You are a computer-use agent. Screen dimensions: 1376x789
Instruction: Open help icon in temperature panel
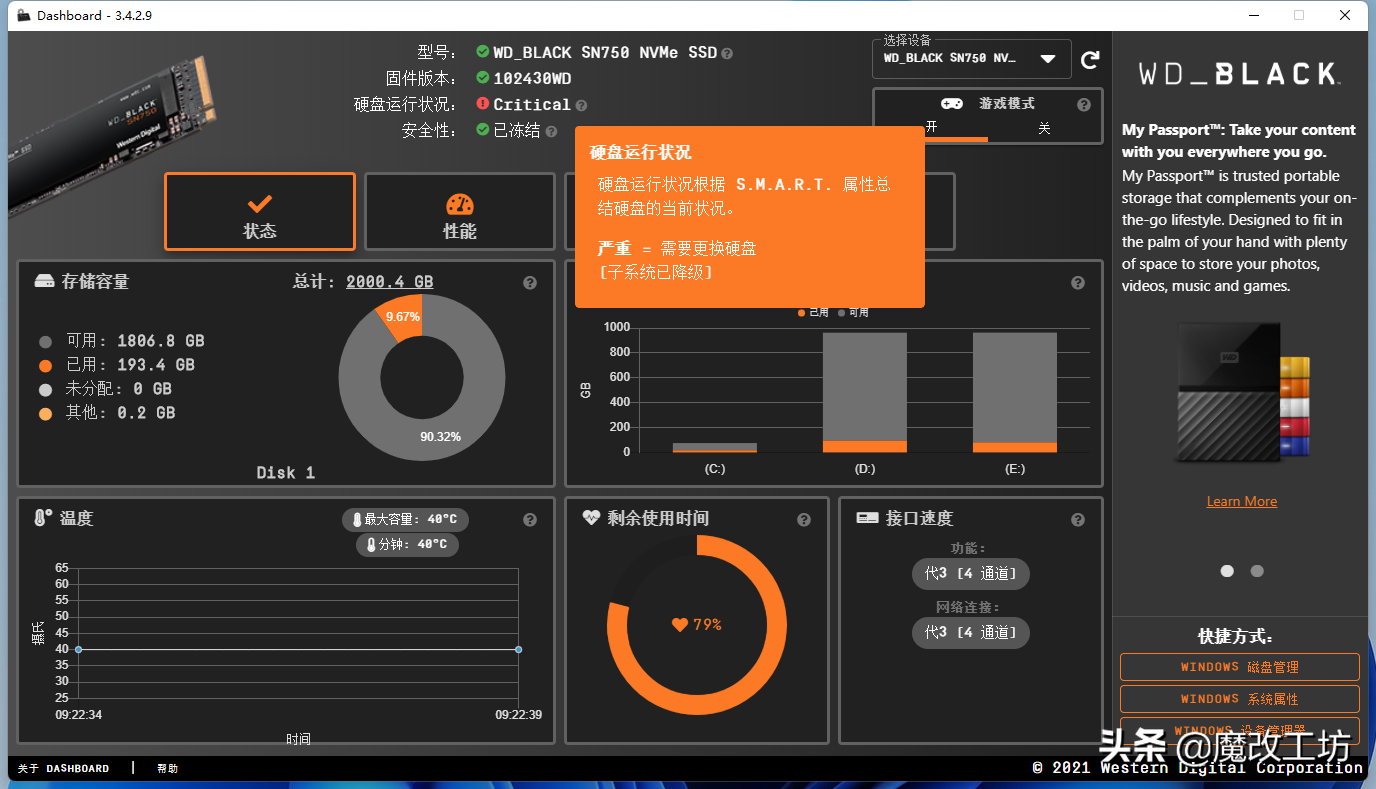point(530,520)
